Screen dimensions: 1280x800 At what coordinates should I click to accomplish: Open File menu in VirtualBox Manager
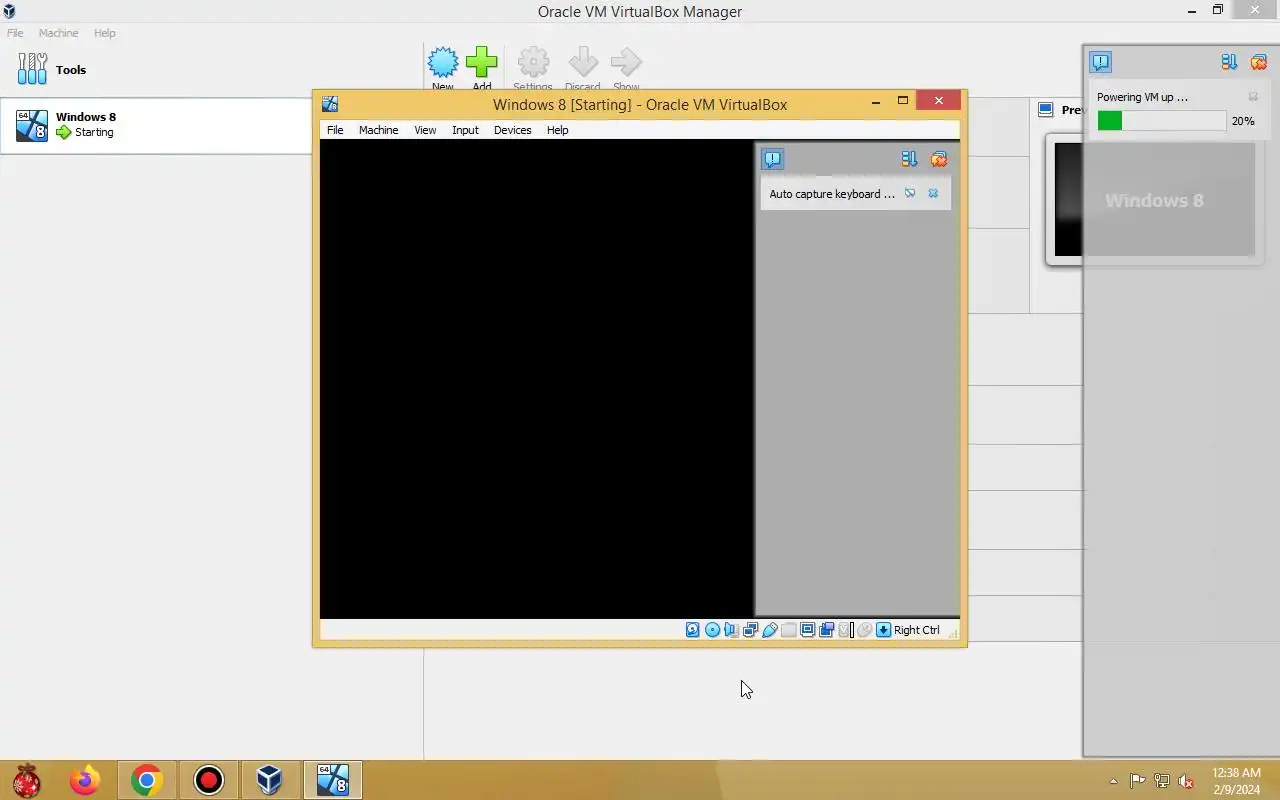15,33
